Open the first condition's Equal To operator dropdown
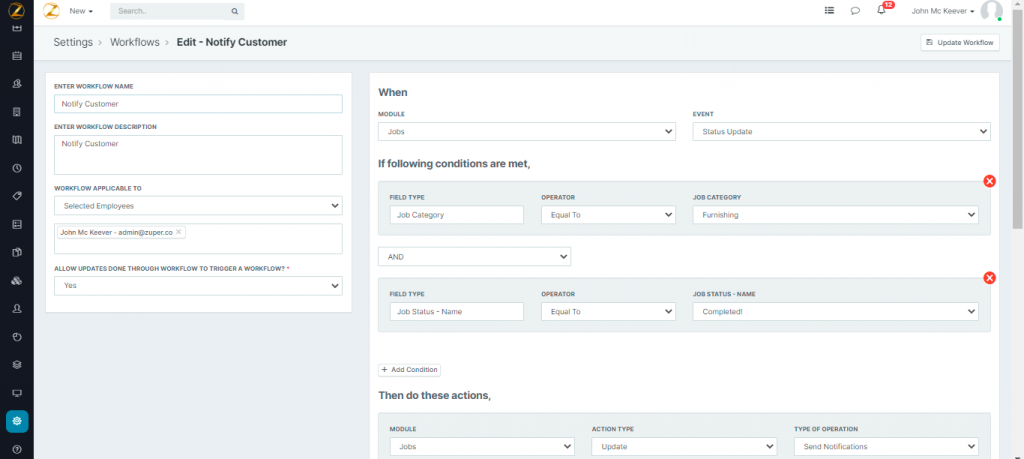The width and height of the screenshot is (1024, 459). coord(608,215)
